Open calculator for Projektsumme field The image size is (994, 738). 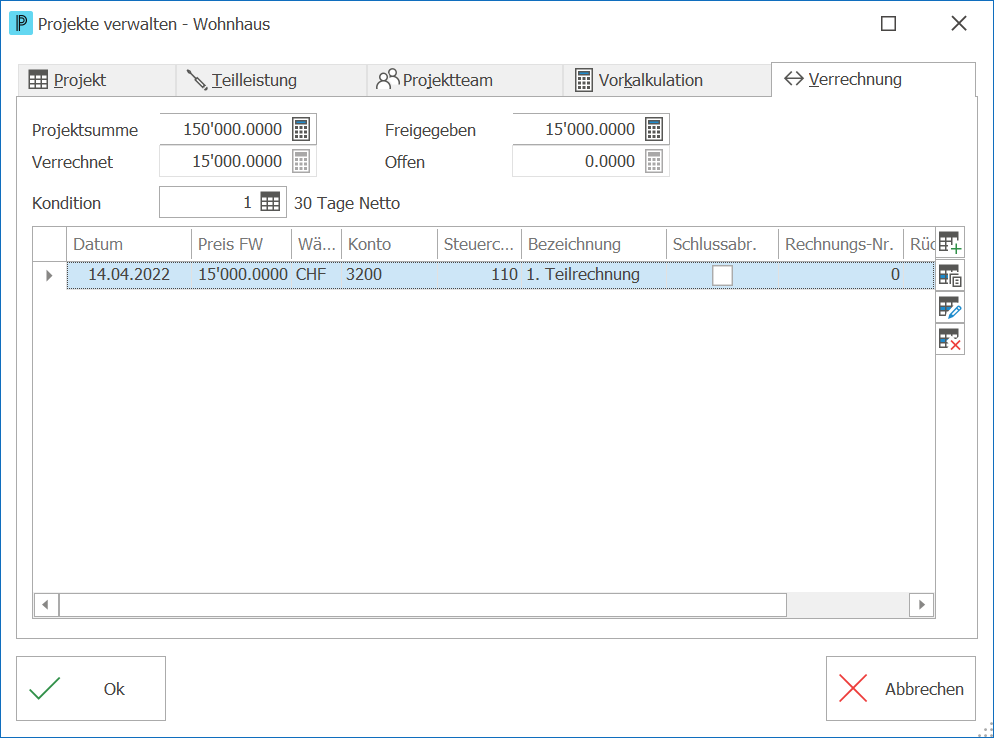click(301, 129)
